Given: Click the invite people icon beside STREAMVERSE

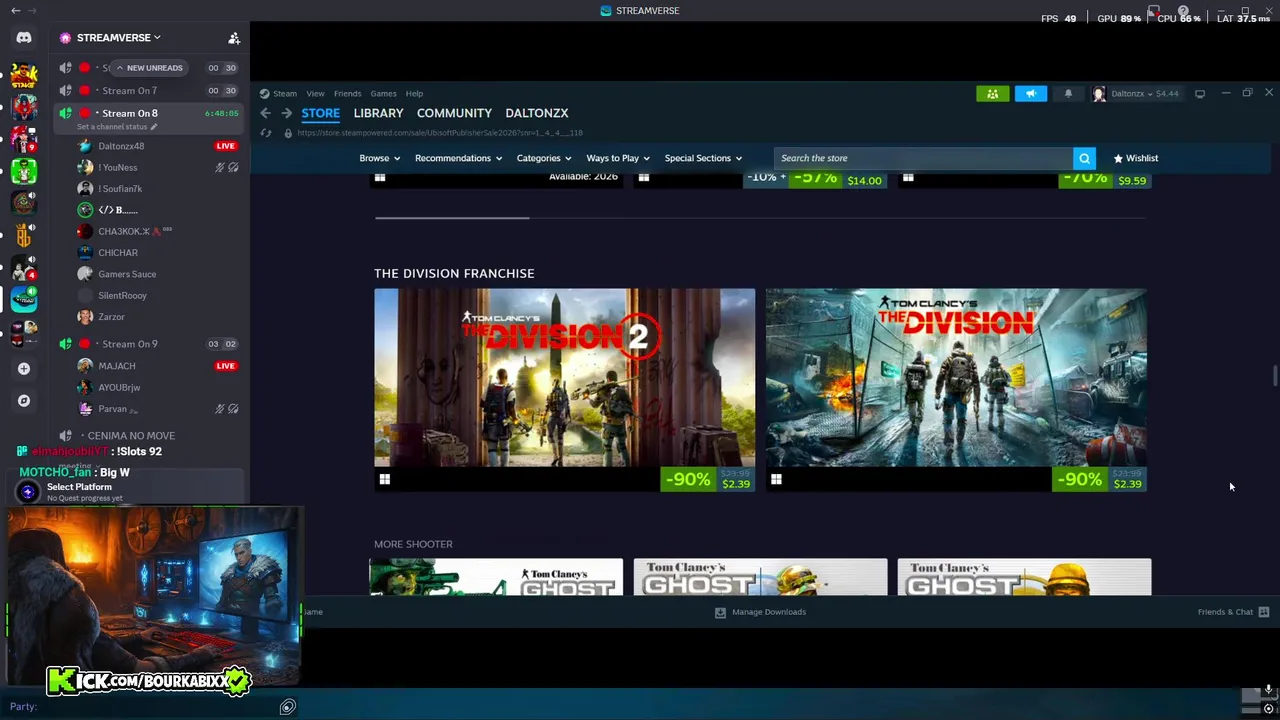Looking at the screenshot, I should coord(234,38).
